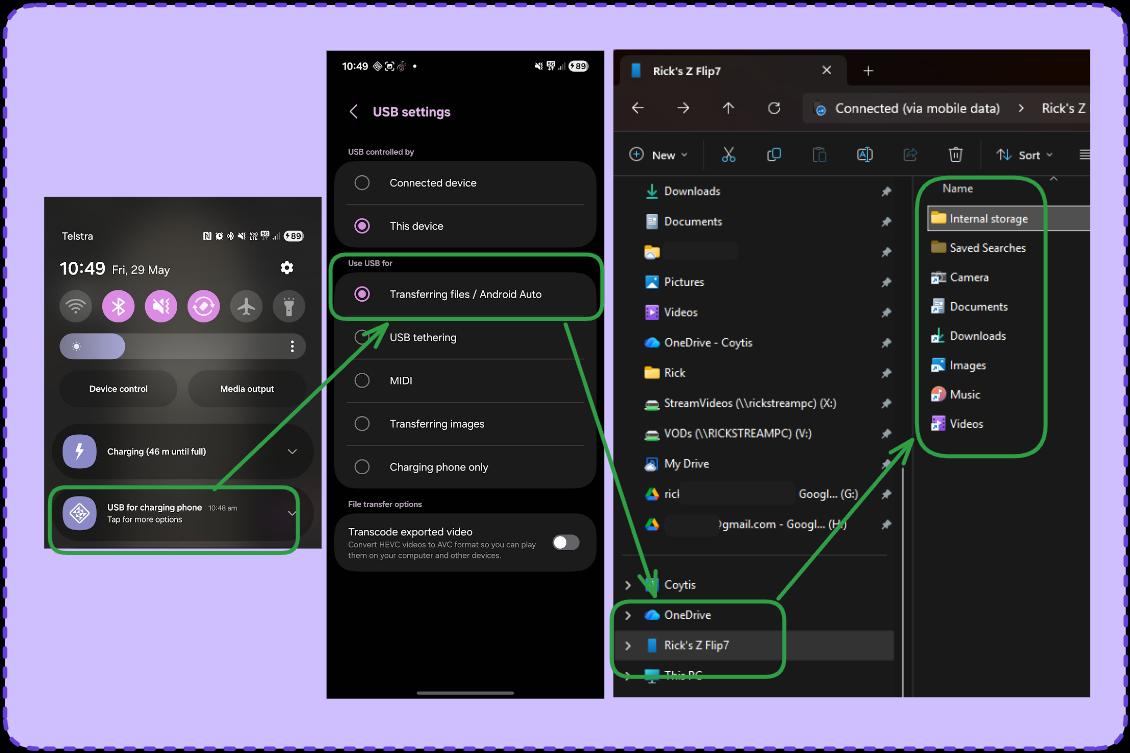The image size is (1130, 753).
Task: Open the Camera library item
Action: coord(969,277)
